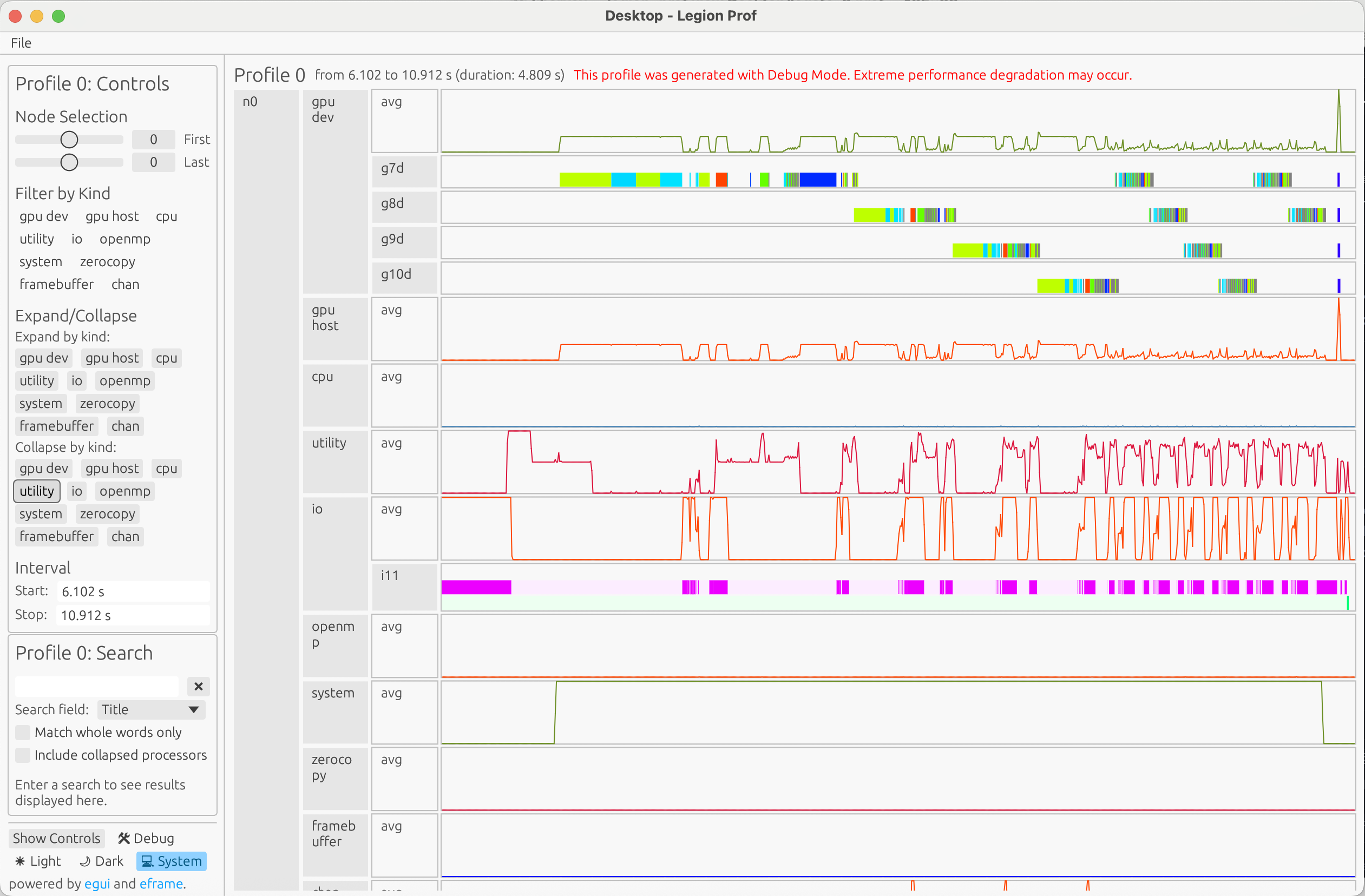Screen dimensions: 1365x896
Task: Click 'io' under Collapse by kind
Action: click(76, 491)
